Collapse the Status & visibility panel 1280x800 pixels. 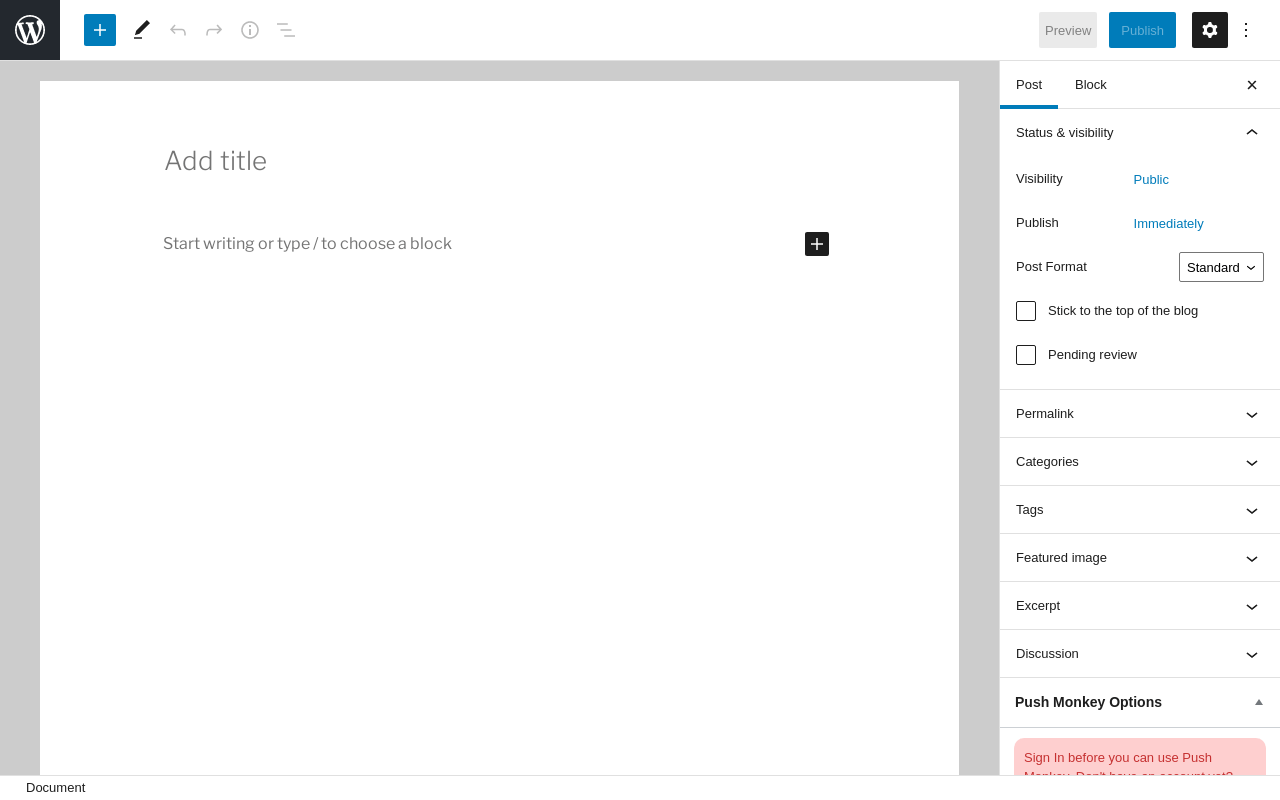[x=1140, y=133]
